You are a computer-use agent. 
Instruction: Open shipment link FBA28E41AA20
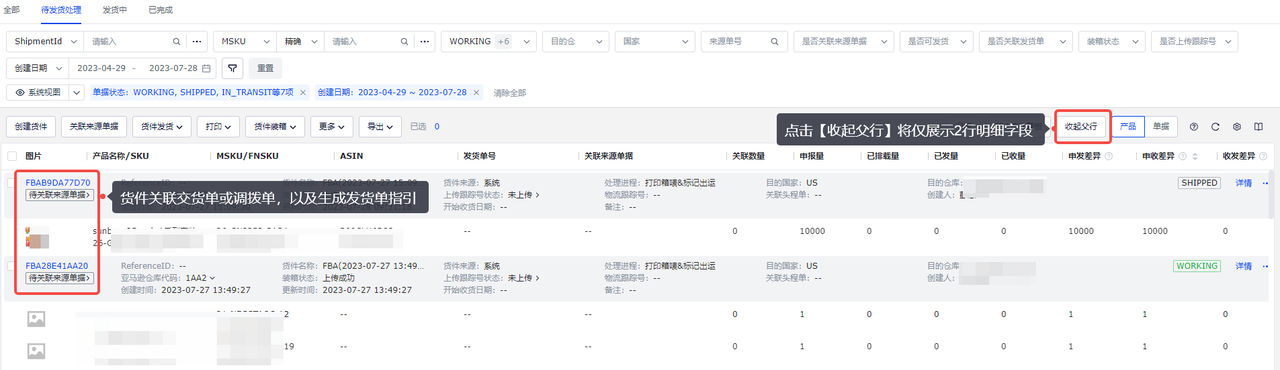click(57, 266)
